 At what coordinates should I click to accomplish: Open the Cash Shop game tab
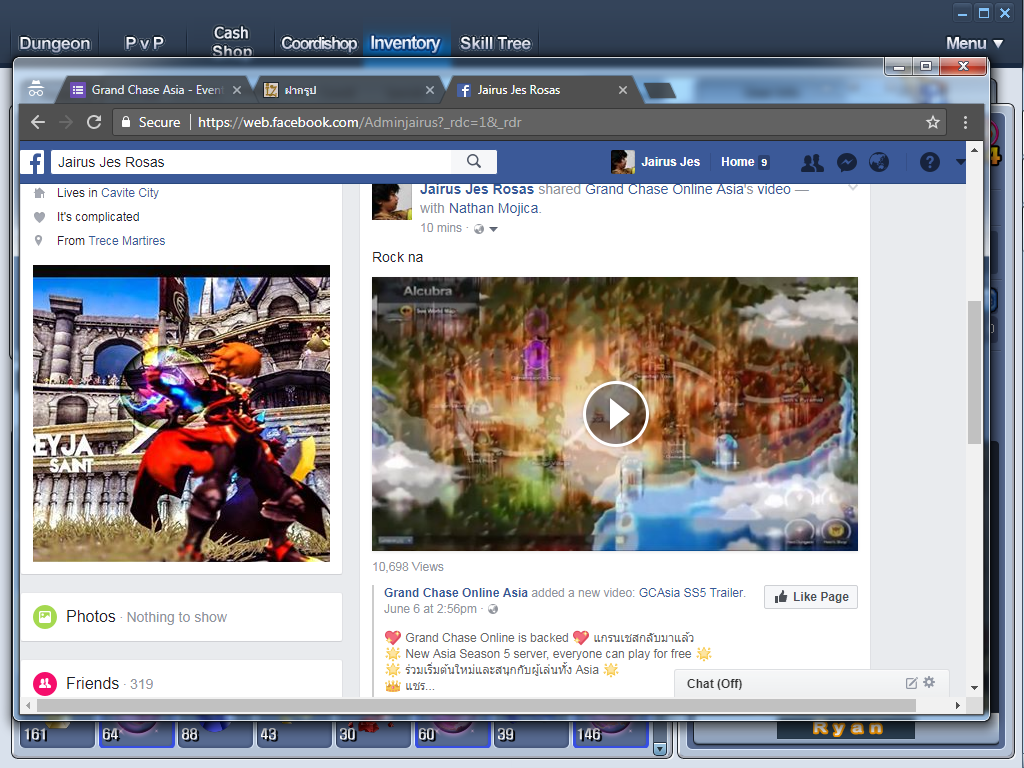point(231,42)
